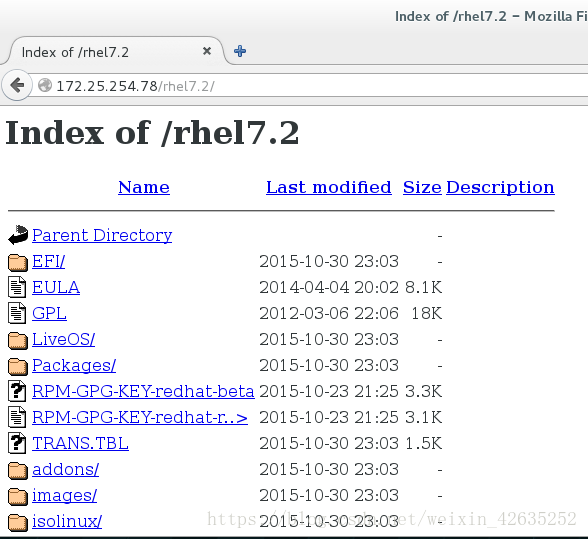Sort listing by Size column
The image size is (588, 539).
(x=422, y=187)
